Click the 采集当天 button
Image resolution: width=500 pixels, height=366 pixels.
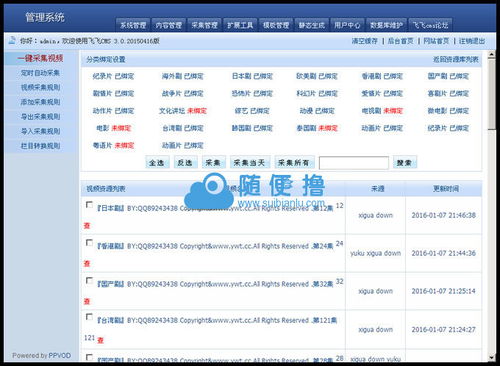250,162
